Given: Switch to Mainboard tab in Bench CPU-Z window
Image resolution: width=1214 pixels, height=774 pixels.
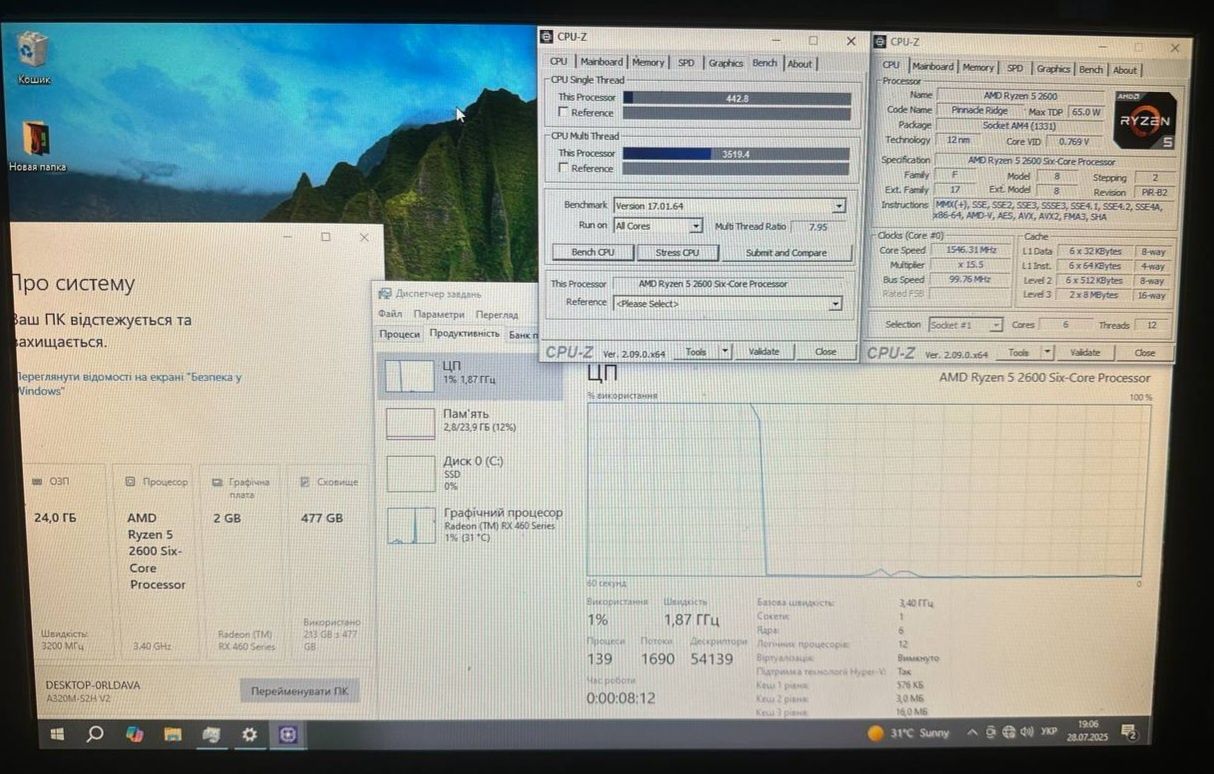Looking at the screenshot, I should point(602,62).
